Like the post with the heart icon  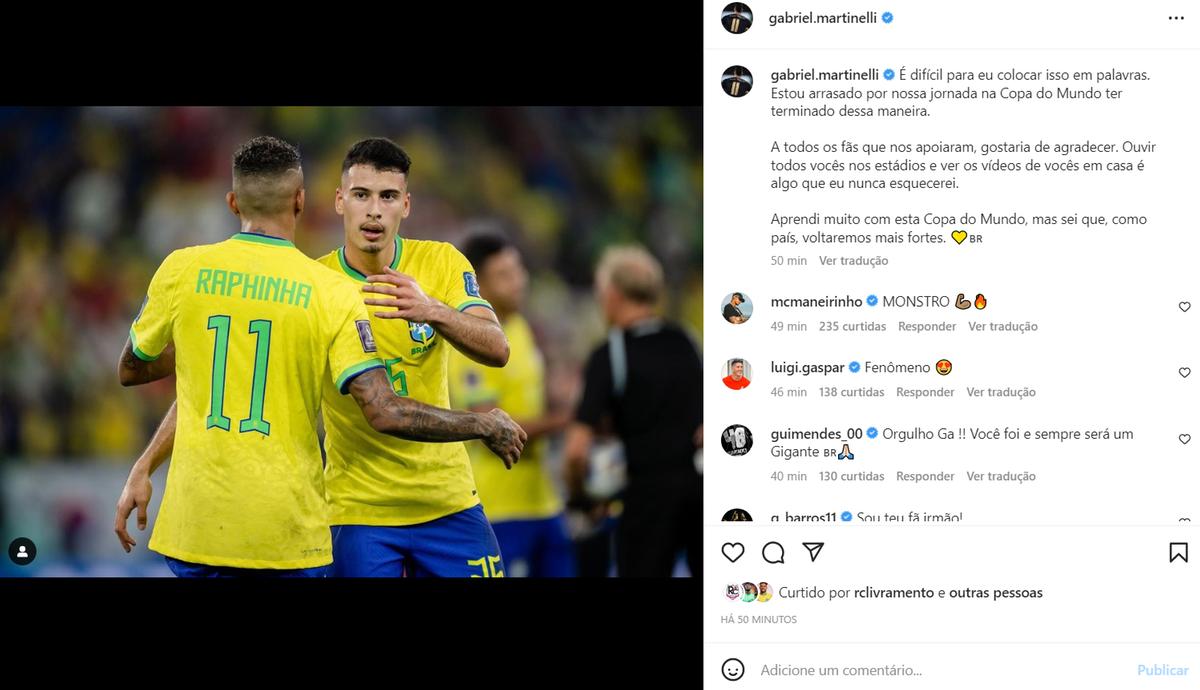(733, 553)
